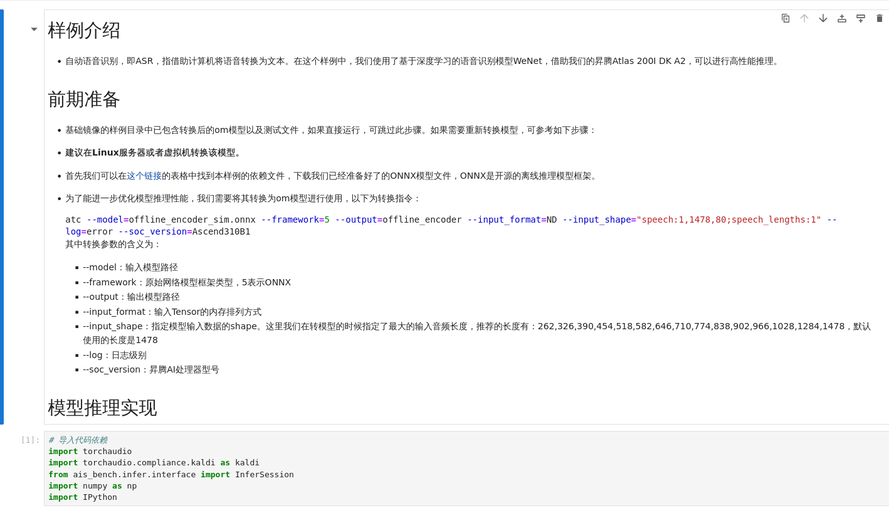The height and width of the screenshot is (508, 889).
Task: Duplicate the cell using the copy icon
Action: coord(785,18)
